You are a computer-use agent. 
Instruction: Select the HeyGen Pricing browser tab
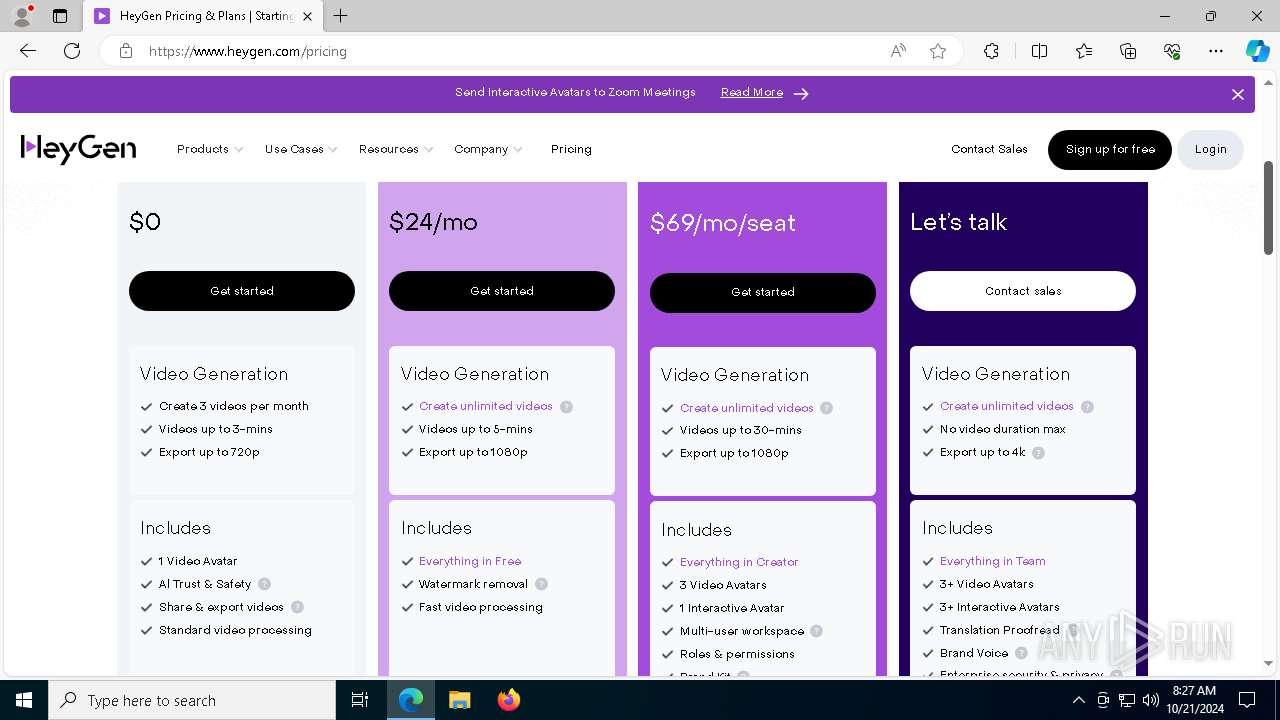click(205, 16)
